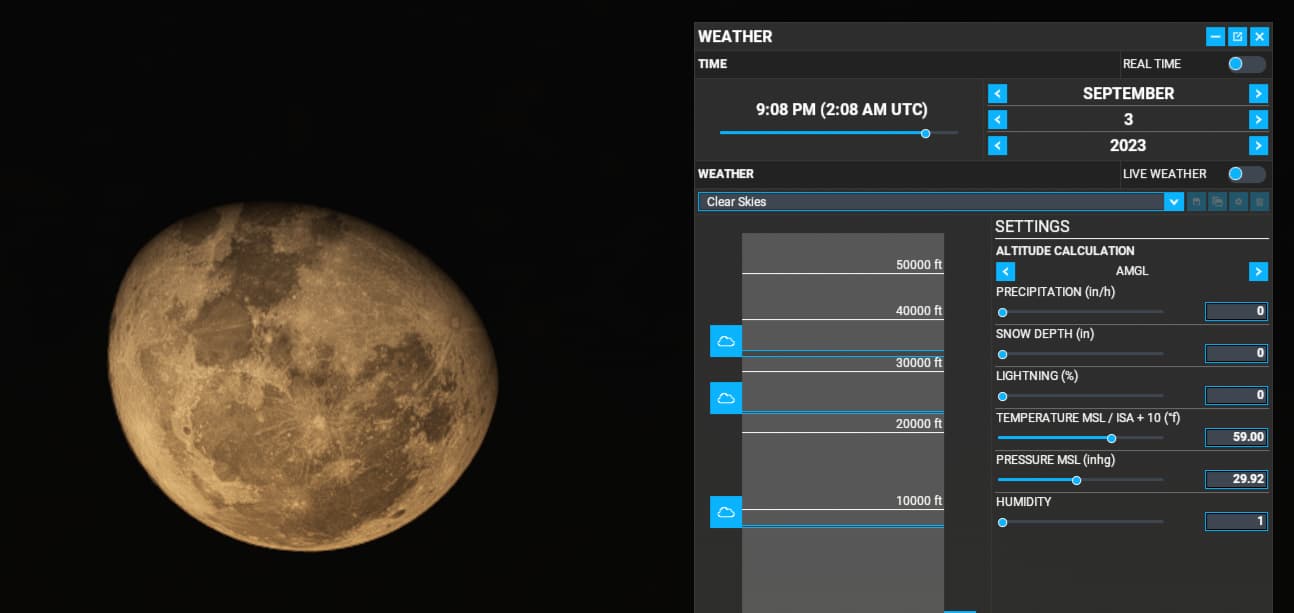Switch altitude calculation to next option
Image resolution: width=1294 pixels, height=613 pixels.
[1259, 272]
